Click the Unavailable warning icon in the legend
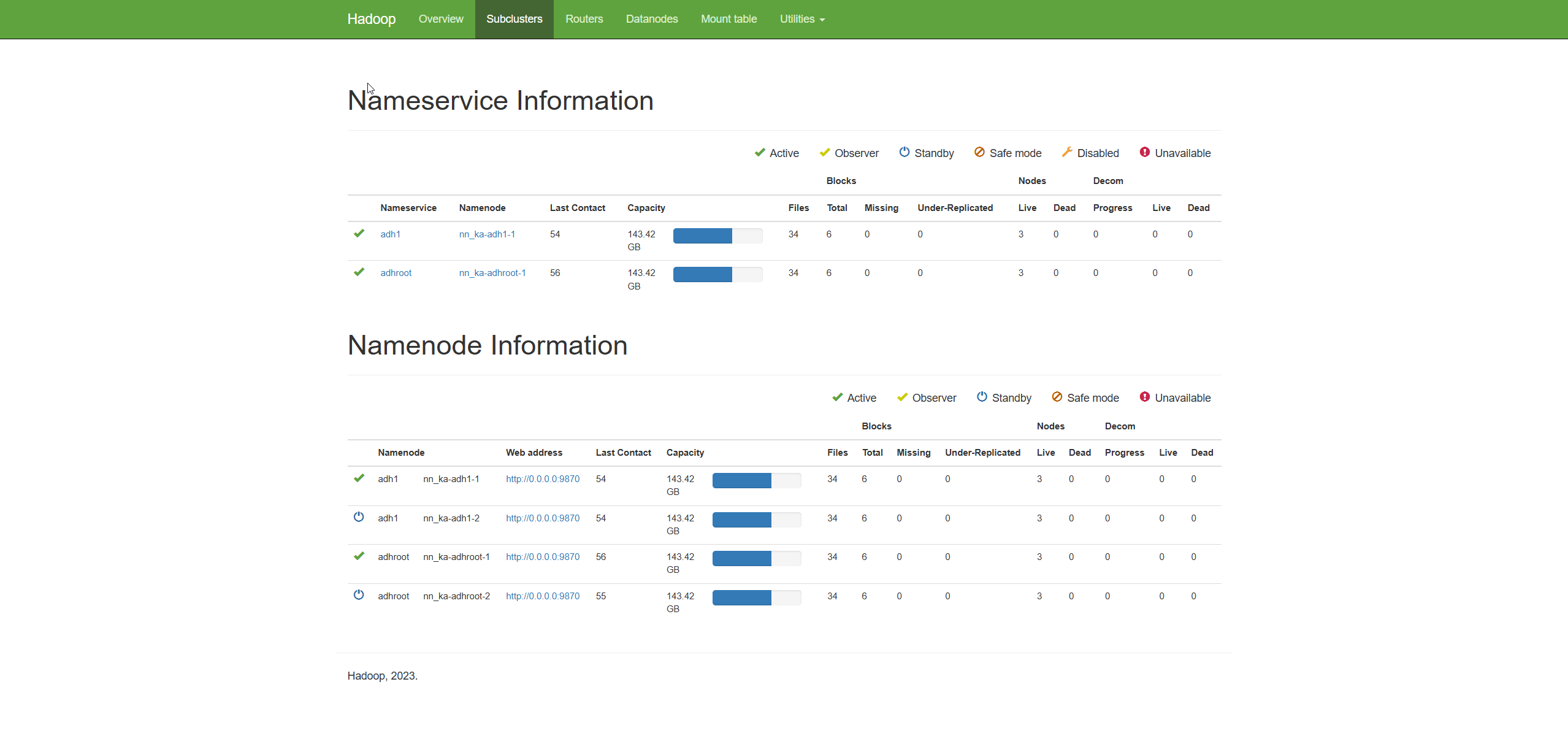The image size is (1568, 752). pos(1144,153)
